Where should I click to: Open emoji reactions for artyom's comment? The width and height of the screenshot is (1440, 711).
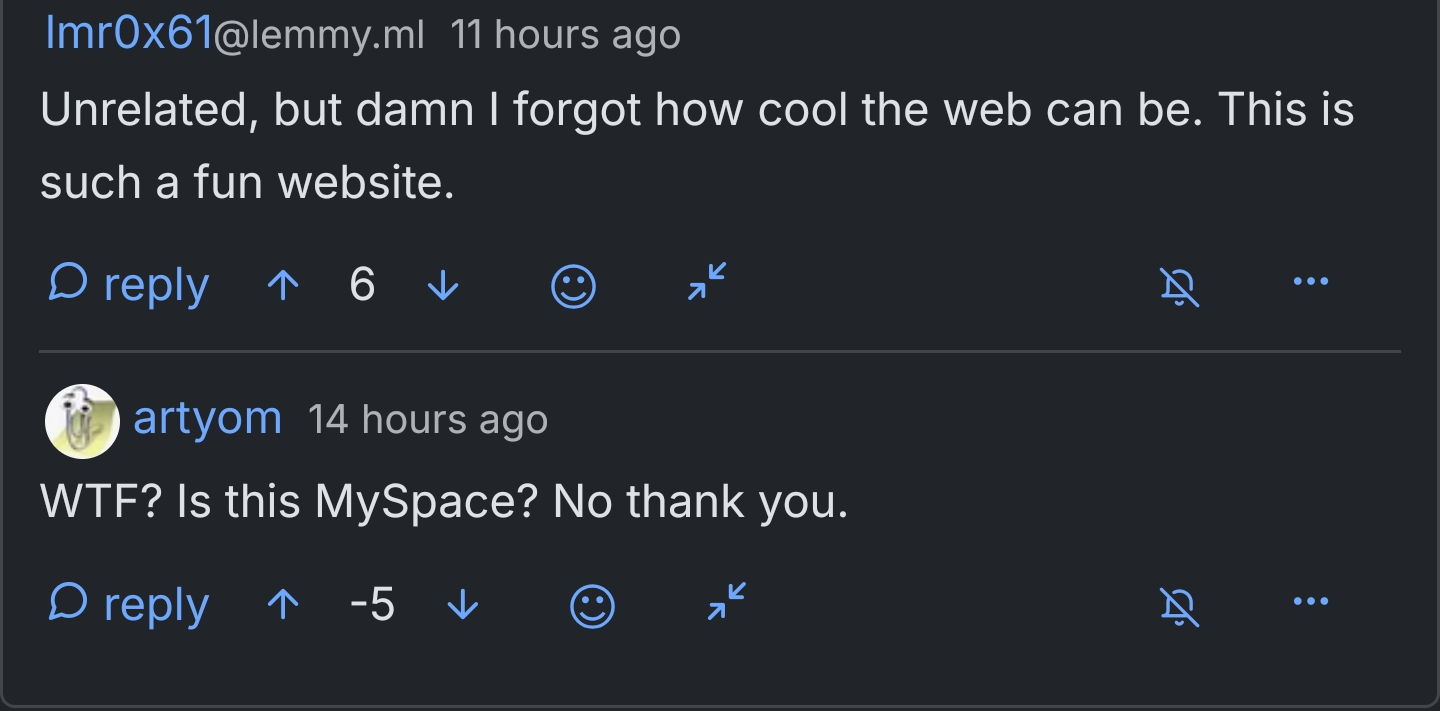point(591,604)
